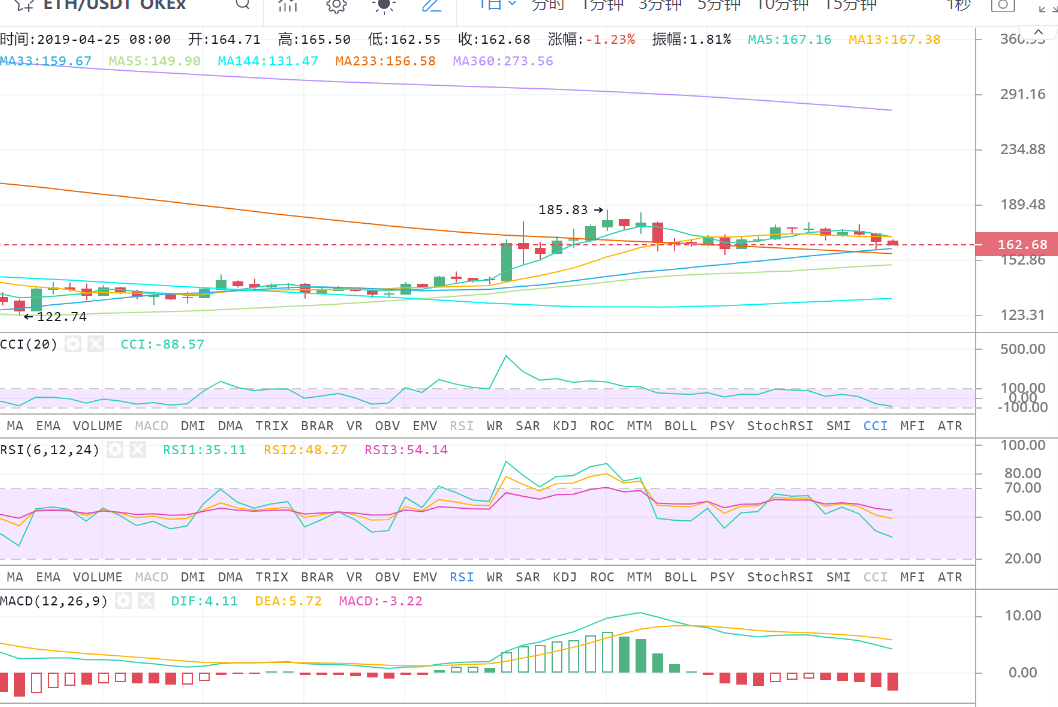Click the MA360:273.56 legend value

point(503,61)
